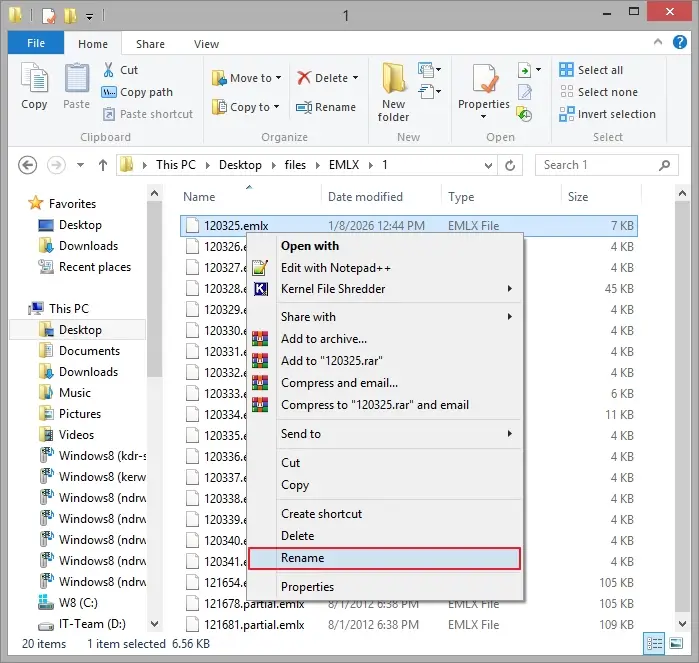Go up one folder level arrow
Image resolution: width=699 pixels, height=663 pixels.
click(x=103, y=165)
